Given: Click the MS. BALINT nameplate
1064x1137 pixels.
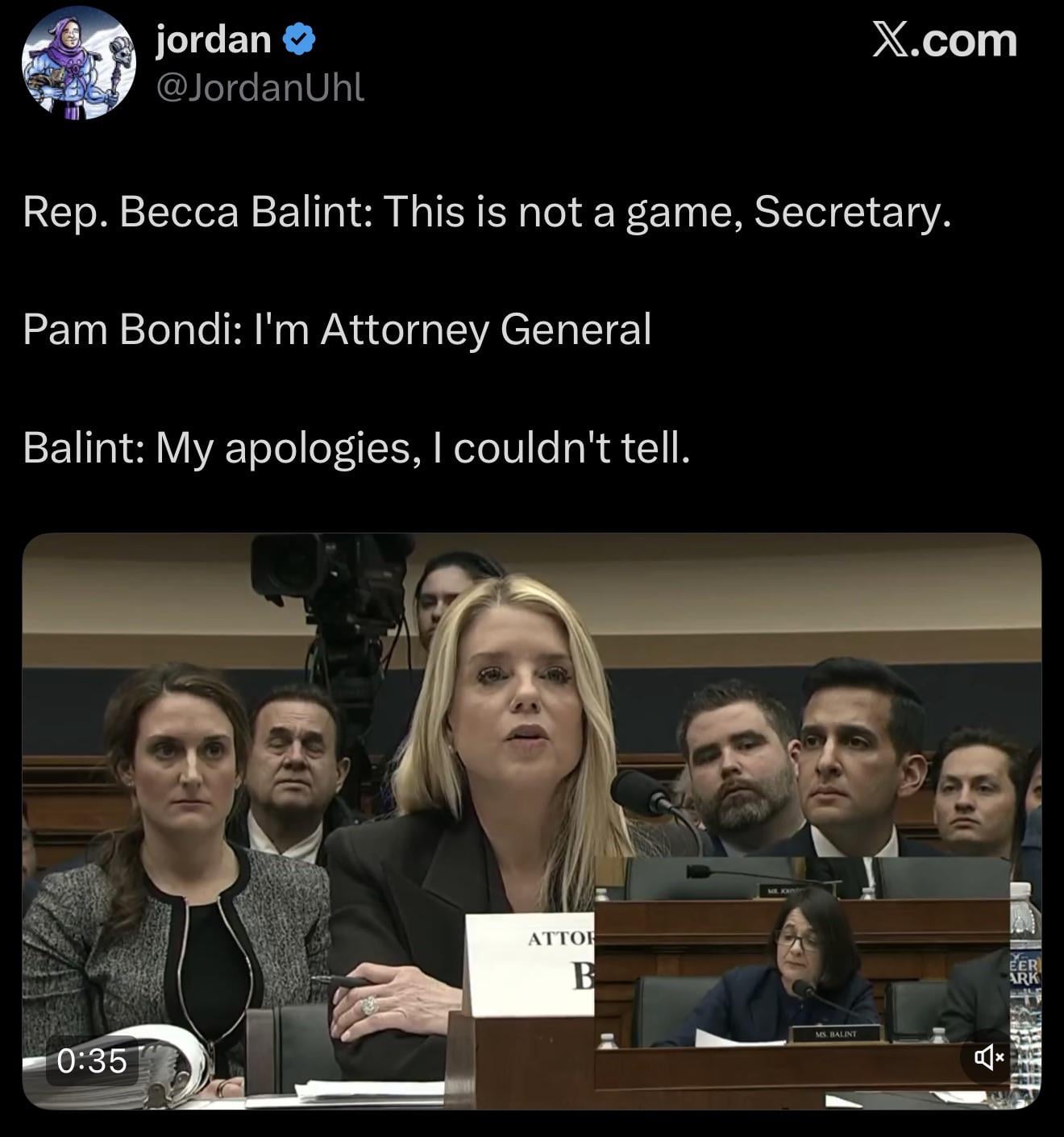Looking at the screenshot, I should tap(834, 1033).
